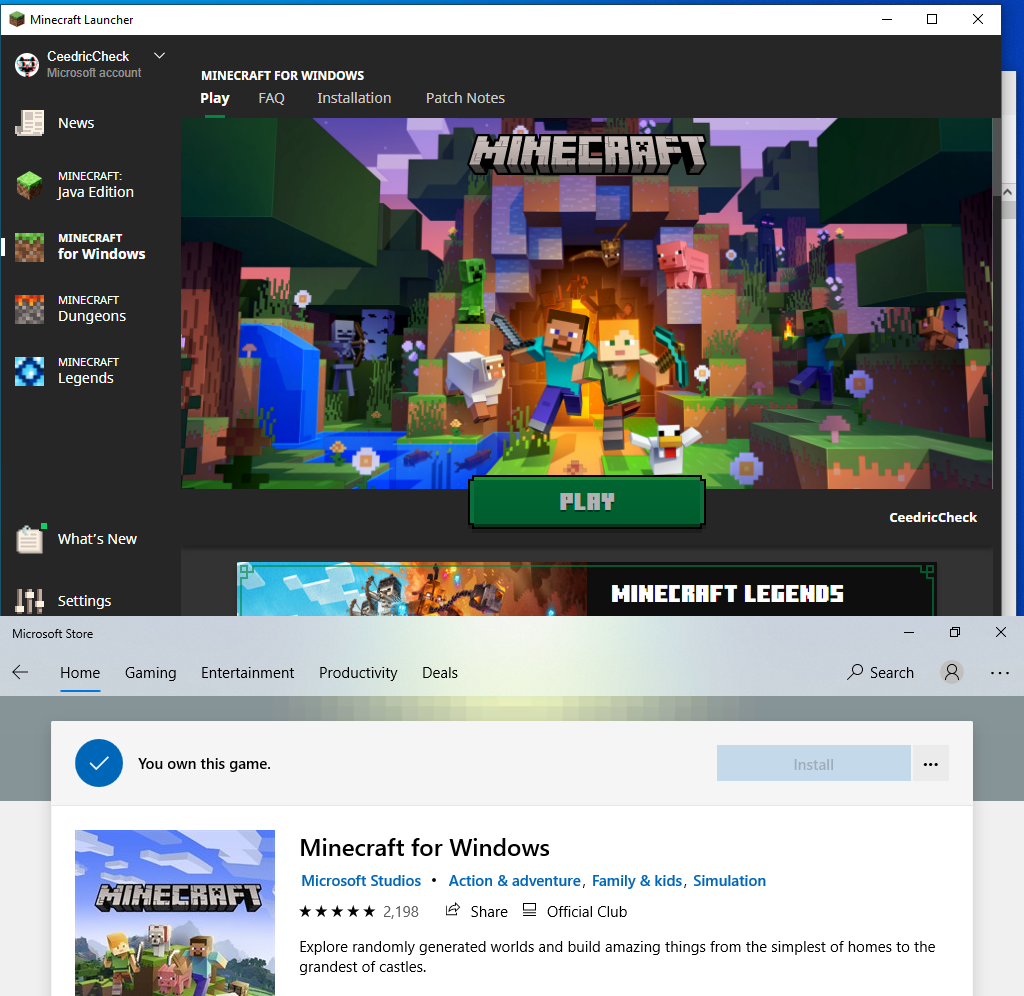Open the Store Gaming tab
Viewport: 1024px width, 996px height.
coord(151,673)
